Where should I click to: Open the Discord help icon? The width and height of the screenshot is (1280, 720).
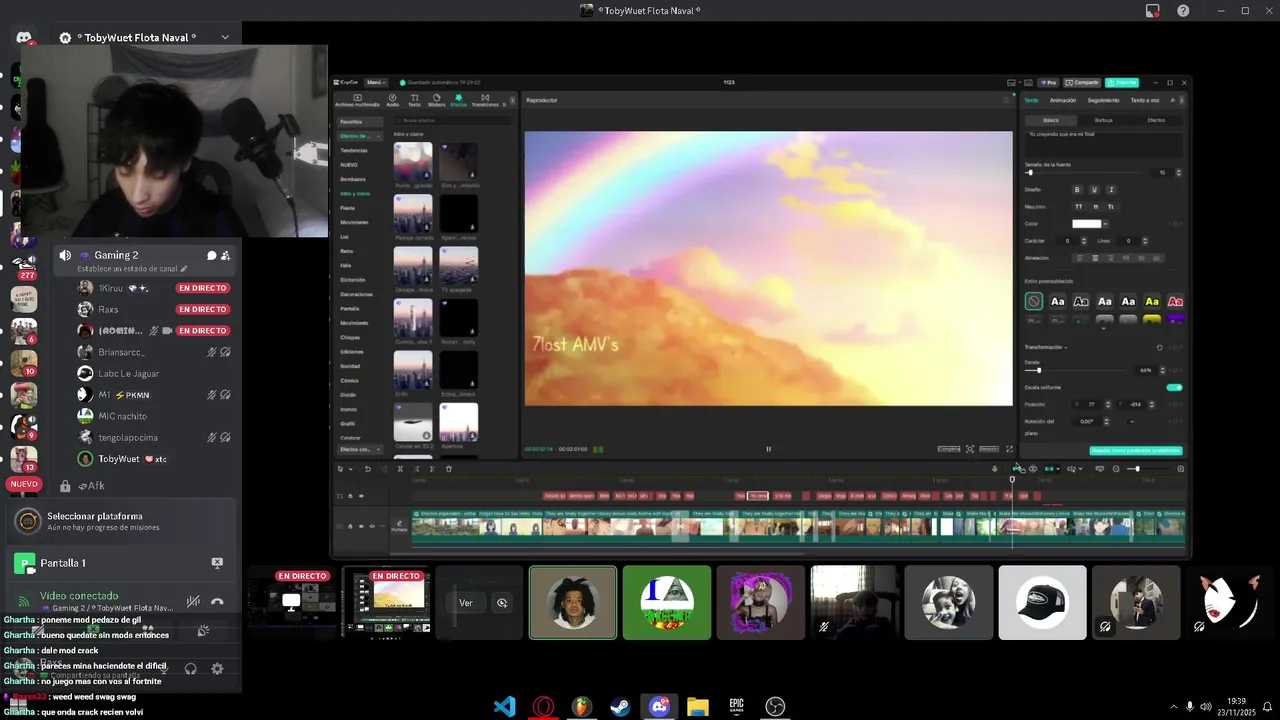[1183, 10]
